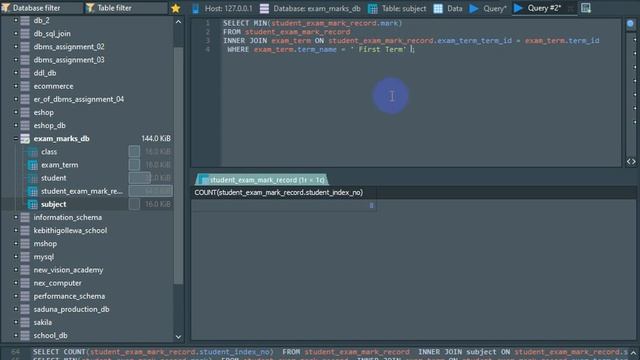The width and height of the screenshot is (640, 360).
Task: Click the saduna_production_db database icon
Action: pyautogui.click(x=25, y=309)
